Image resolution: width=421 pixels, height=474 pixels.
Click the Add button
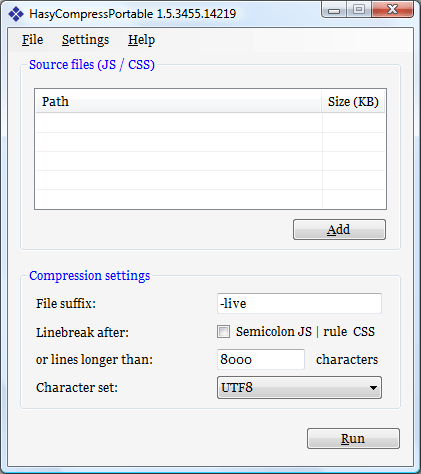(339, 229)
